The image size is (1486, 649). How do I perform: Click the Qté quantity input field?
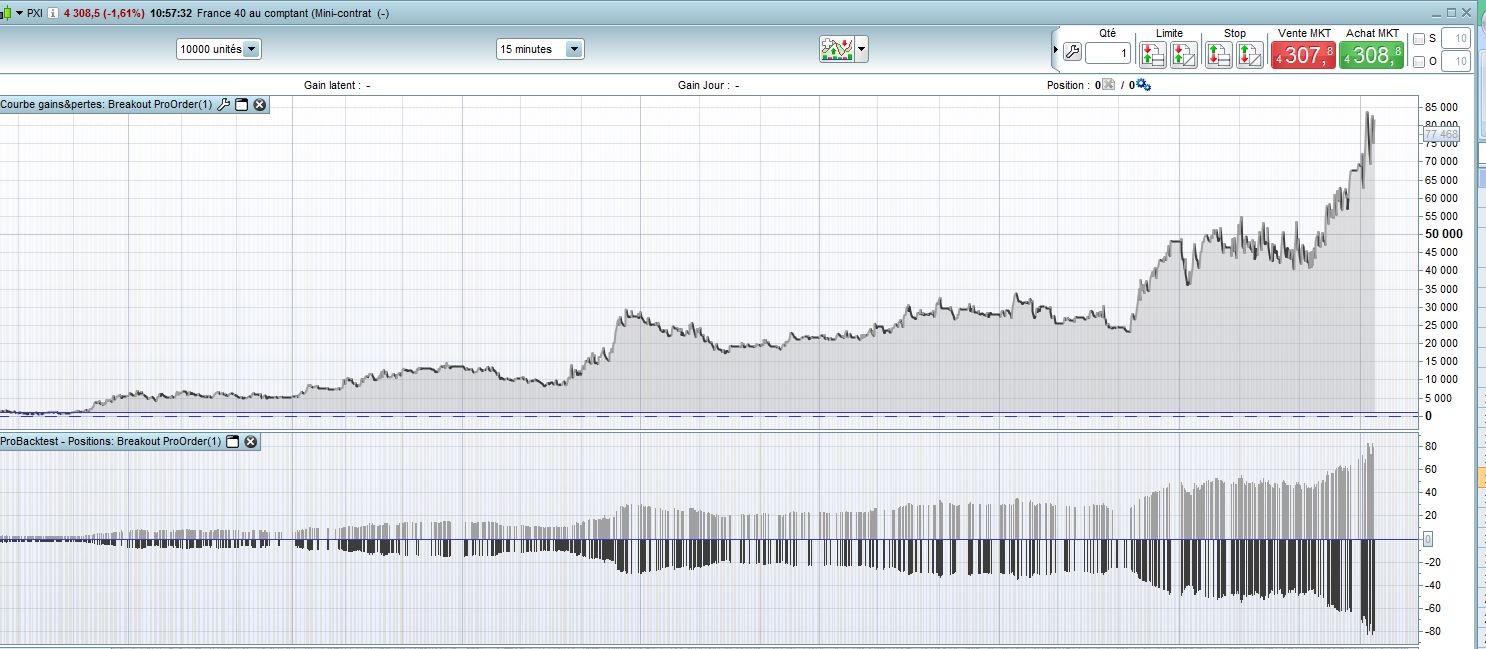[x=1108, y=53]
